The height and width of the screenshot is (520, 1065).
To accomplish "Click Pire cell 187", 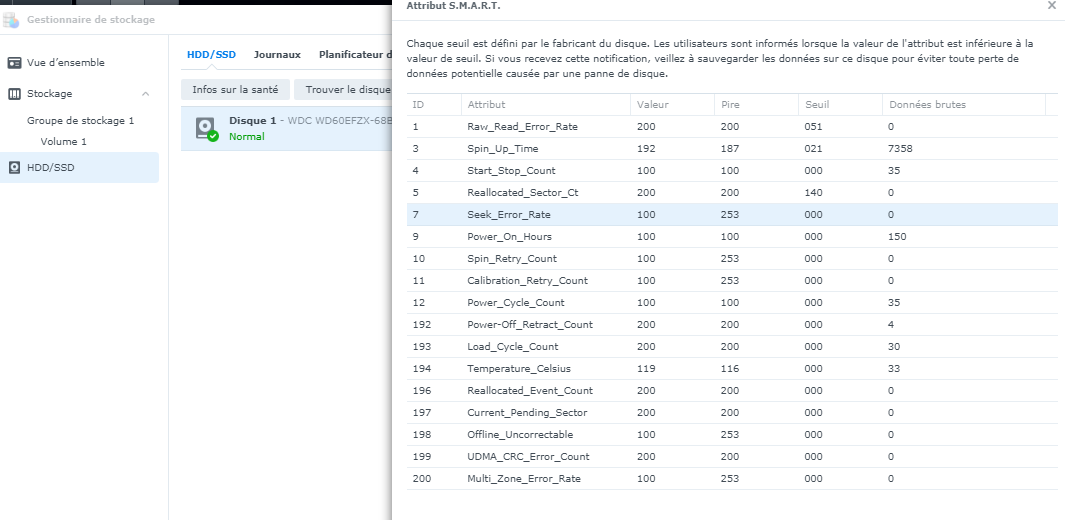I will 730,149.
